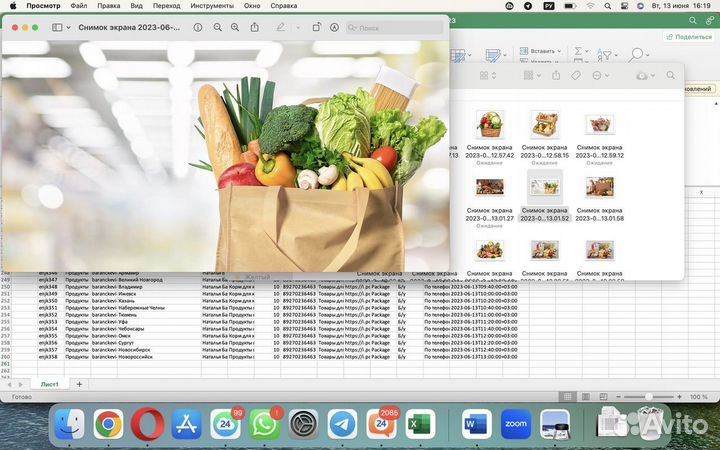The image size is (720, 450).
Task: Switch to Page Break Preview in Excel
Action: [x=603, y=397]
